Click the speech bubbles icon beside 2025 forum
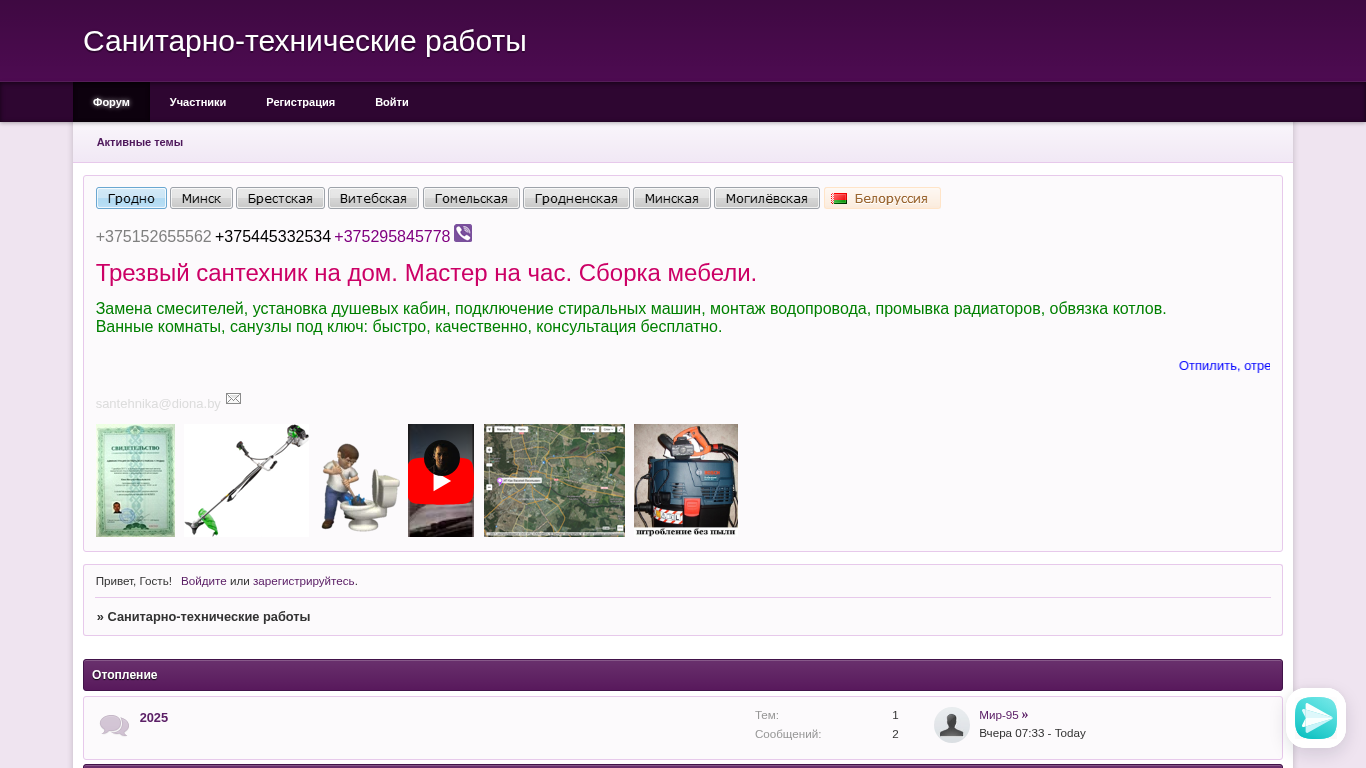Image resolution: width=1366 pixels, height=768 pixels. 114,725
